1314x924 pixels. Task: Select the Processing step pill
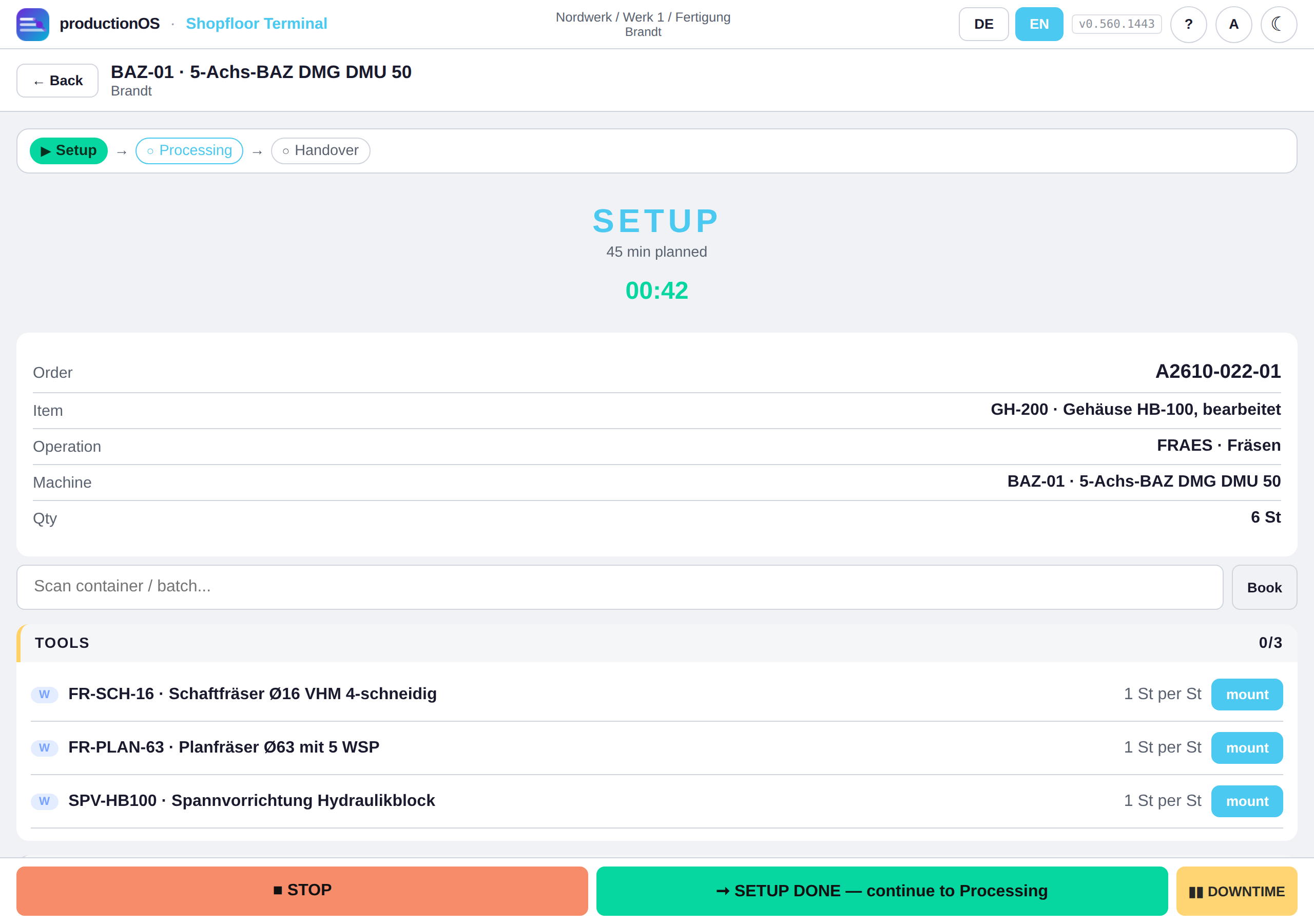coord(189,150)
